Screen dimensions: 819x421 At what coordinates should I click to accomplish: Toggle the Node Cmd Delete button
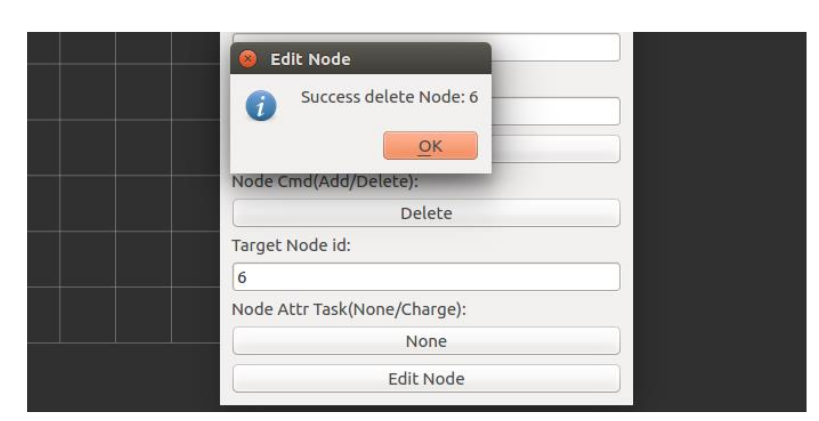(426, 213)
